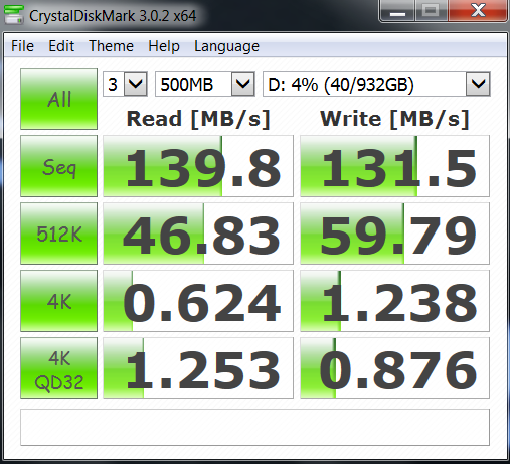The height and width of the screenshot is (464, 510).
Task: Click the Write [MB/s] column header
Action: 395,119
